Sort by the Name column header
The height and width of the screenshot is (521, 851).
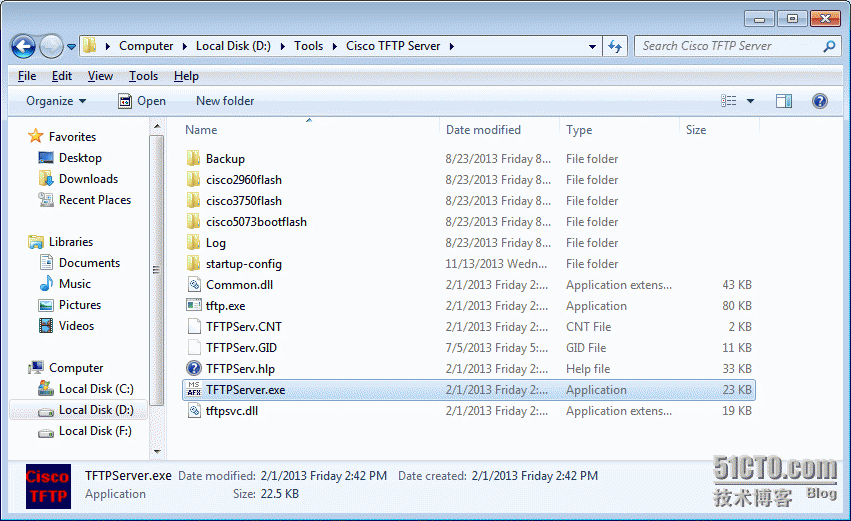(201, 130)
